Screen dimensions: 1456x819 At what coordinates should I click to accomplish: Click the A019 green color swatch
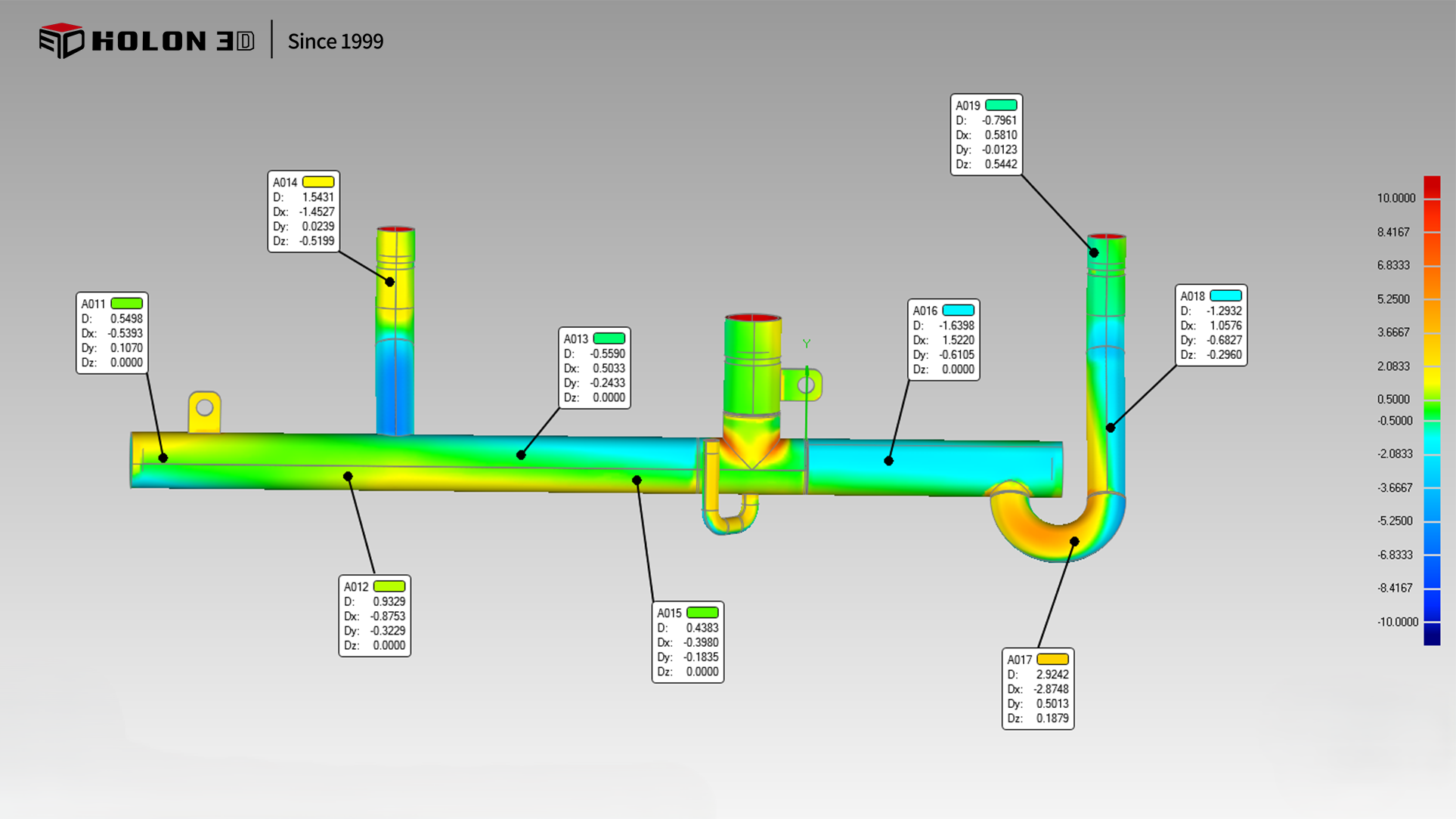[x=1001, y=105]
